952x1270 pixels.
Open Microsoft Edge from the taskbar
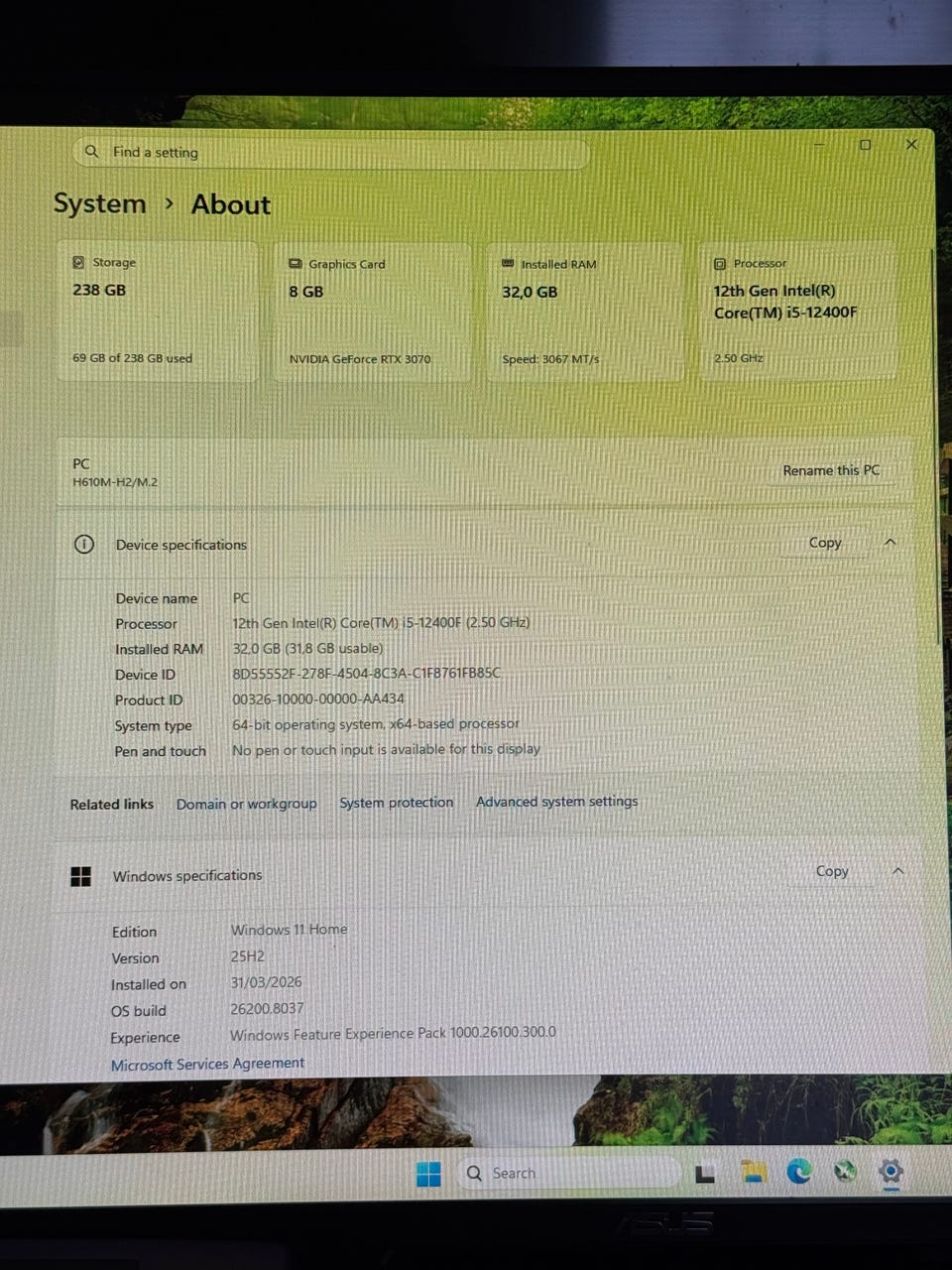click(x=799, y=1173)
